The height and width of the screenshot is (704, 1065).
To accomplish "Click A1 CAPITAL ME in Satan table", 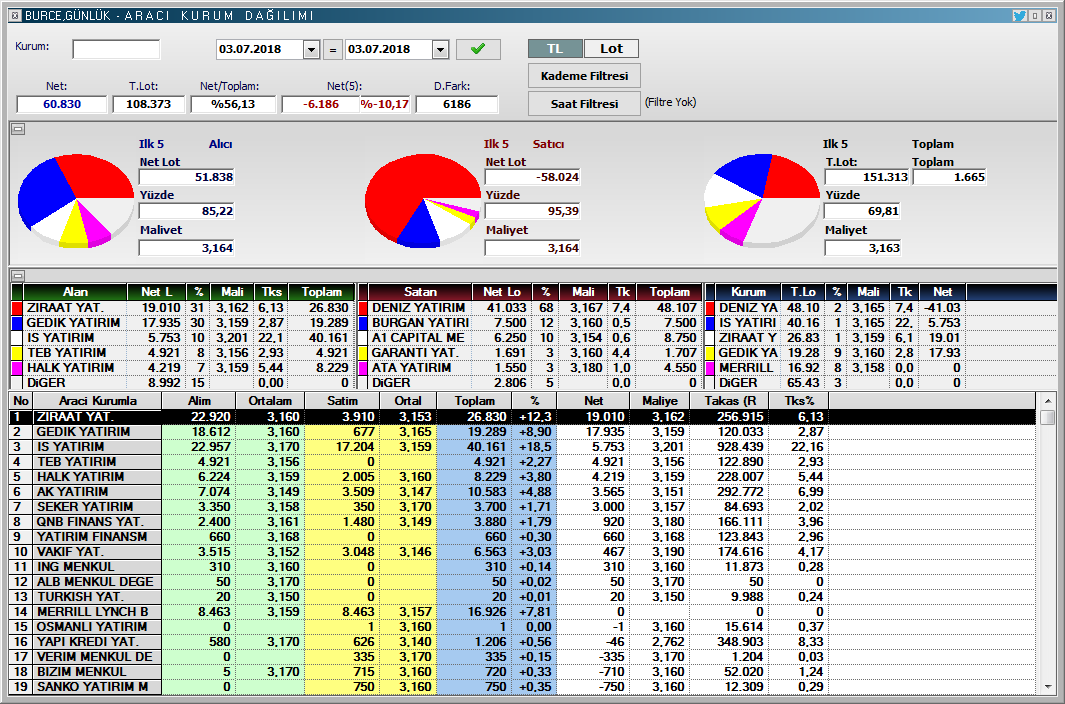I will tap(418, 338).
